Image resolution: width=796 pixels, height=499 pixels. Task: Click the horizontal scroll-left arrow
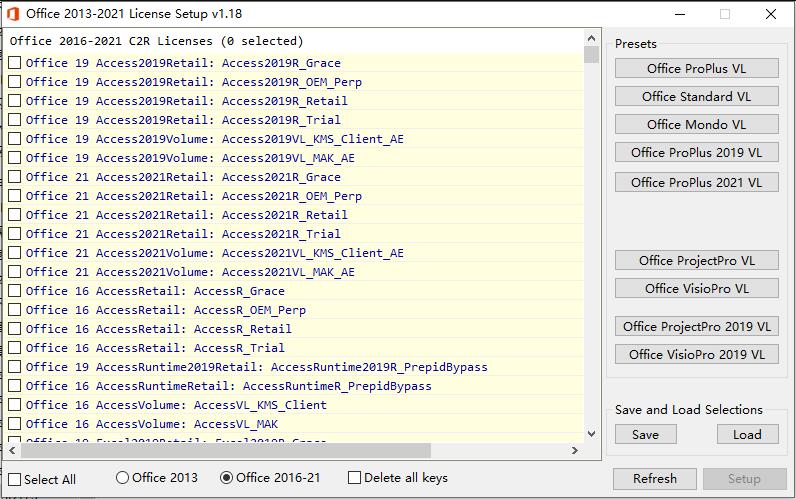(12, 450)
